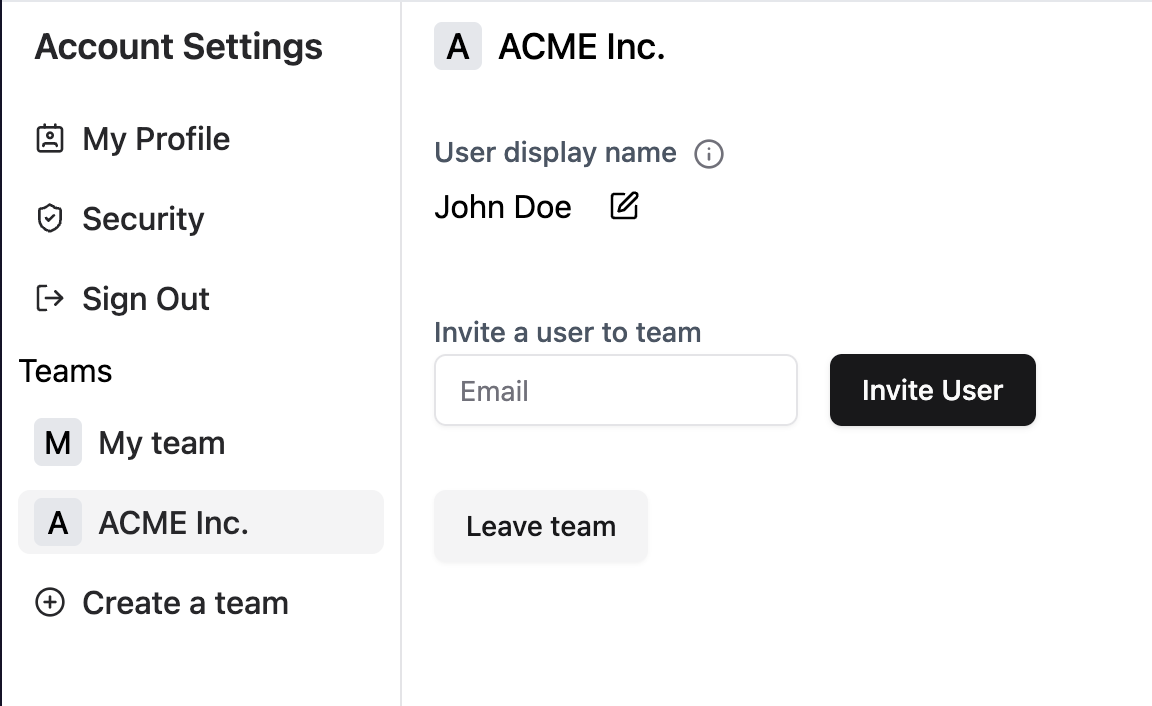Select Sign Out from the sidebar
Image resolution: width=1152 pixels, height=706 pixels.
point(146,298)
